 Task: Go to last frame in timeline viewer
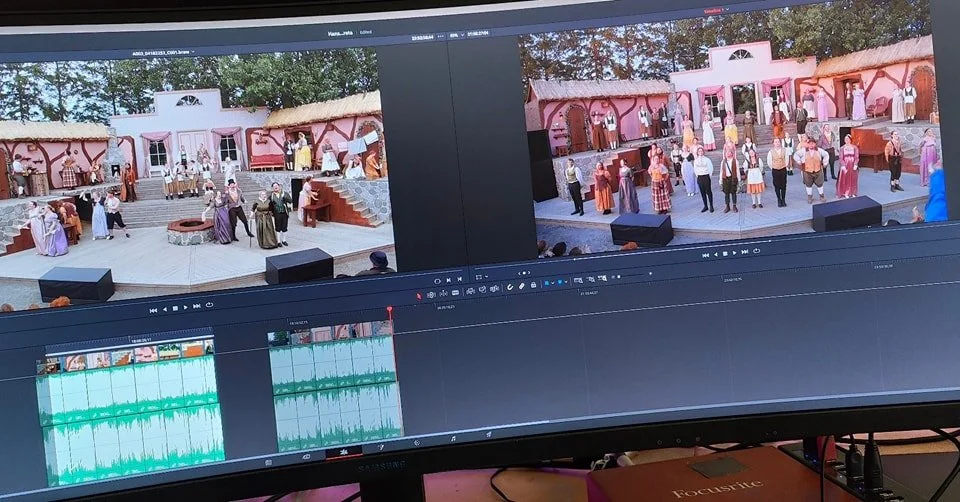pyautogui.click(x=745, y=252)
